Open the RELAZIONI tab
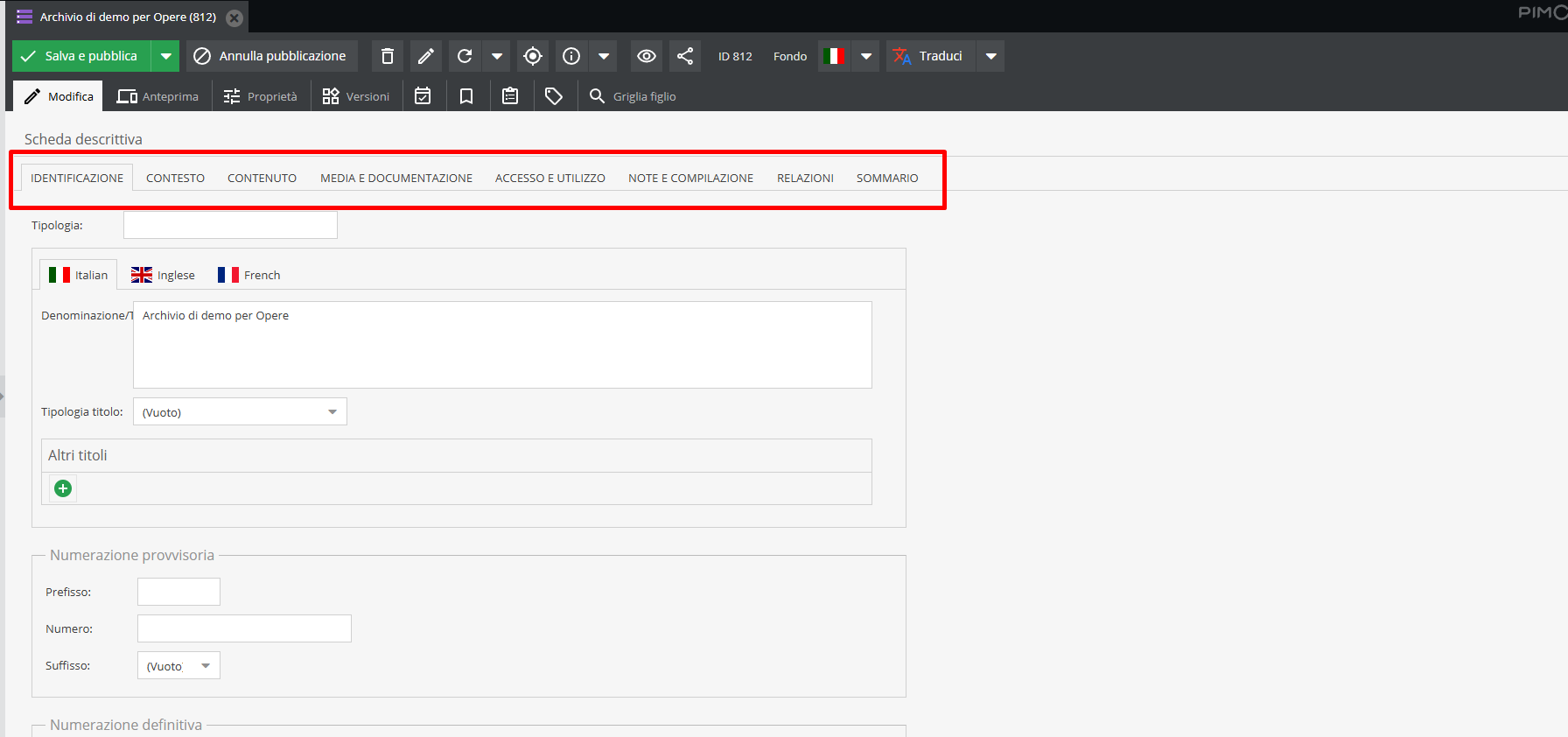This screenshot has width=1568, height=737. coord(805,178)
